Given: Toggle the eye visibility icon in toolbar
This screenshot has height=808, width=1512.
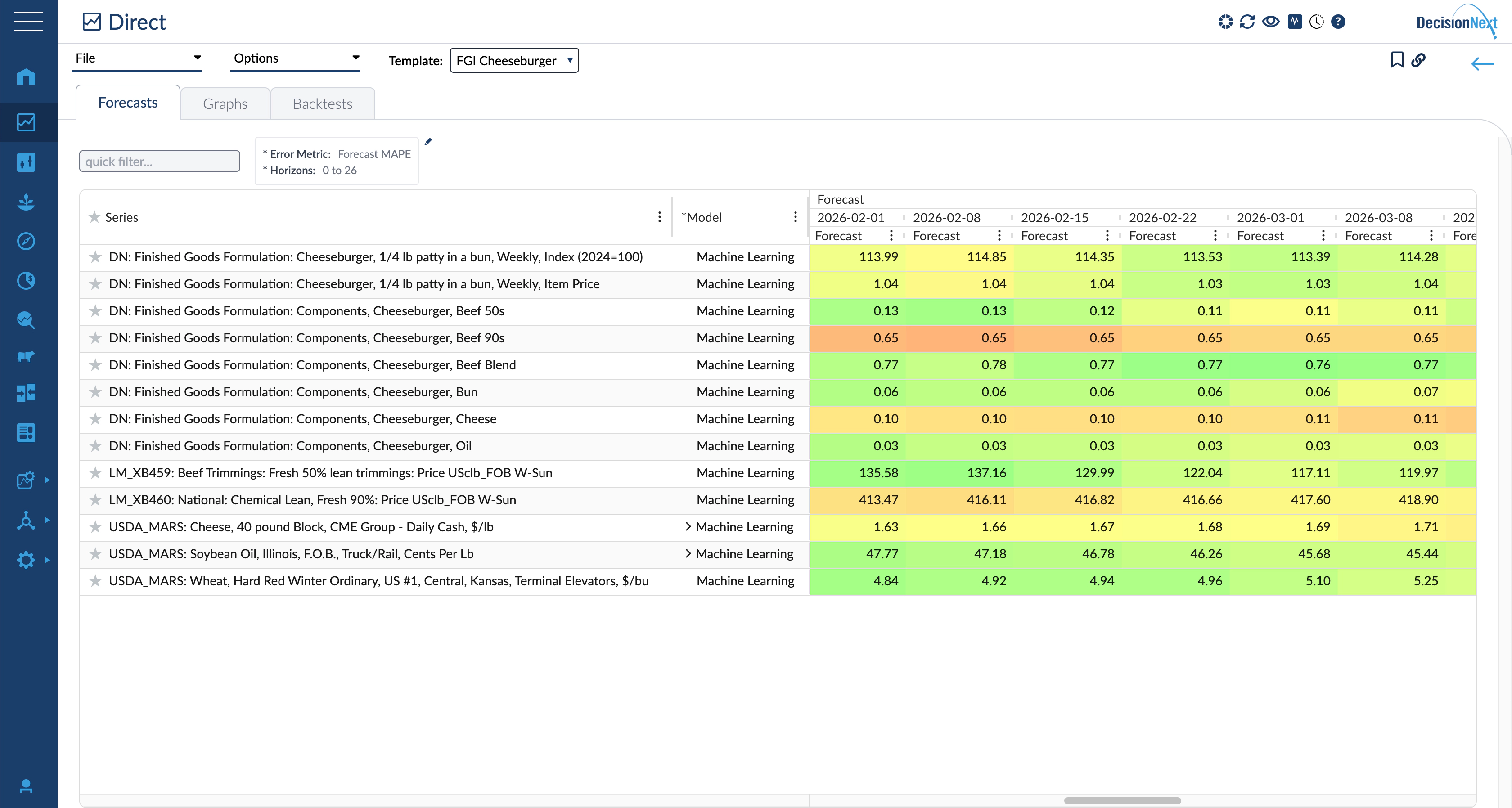Looking at the screenshot, I should [x=1270, y=22].
